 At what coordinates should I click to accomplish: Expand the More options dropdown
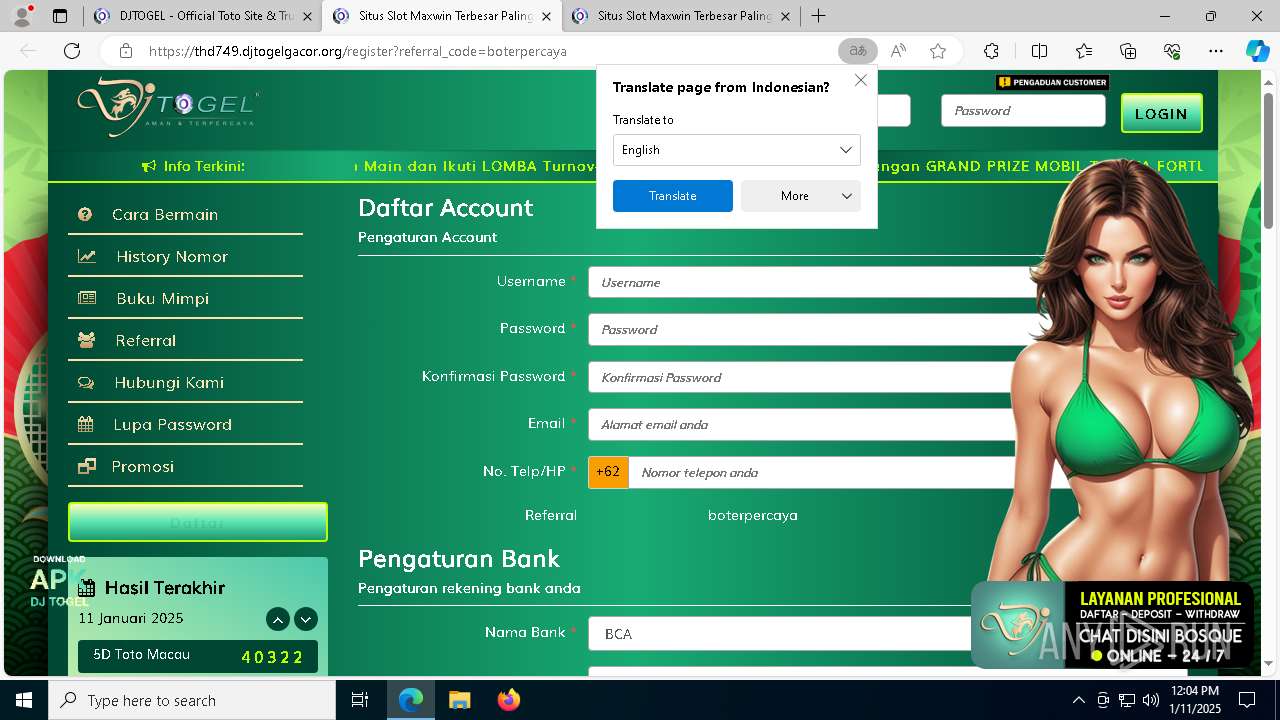[x=801, y=196]
